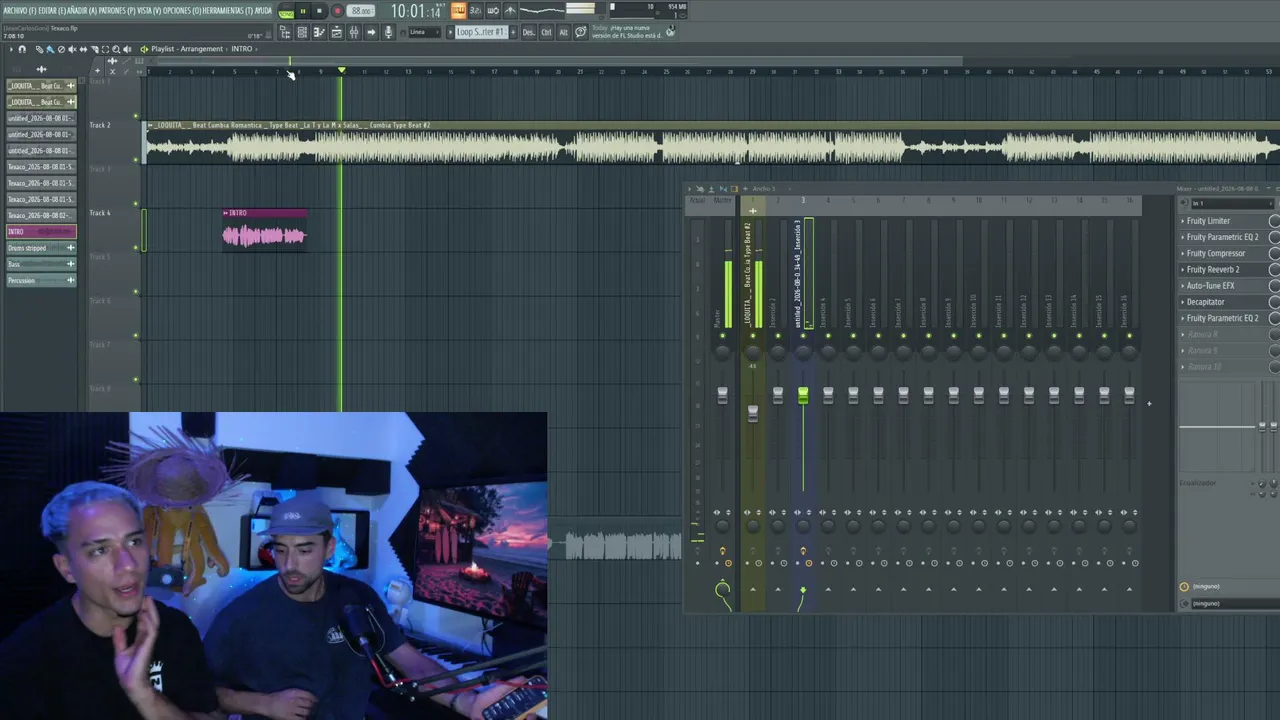Viewport: 1280px width, 720px height.
Task: Select the dashed-rectangle Select tool
Action: (105, 49)
